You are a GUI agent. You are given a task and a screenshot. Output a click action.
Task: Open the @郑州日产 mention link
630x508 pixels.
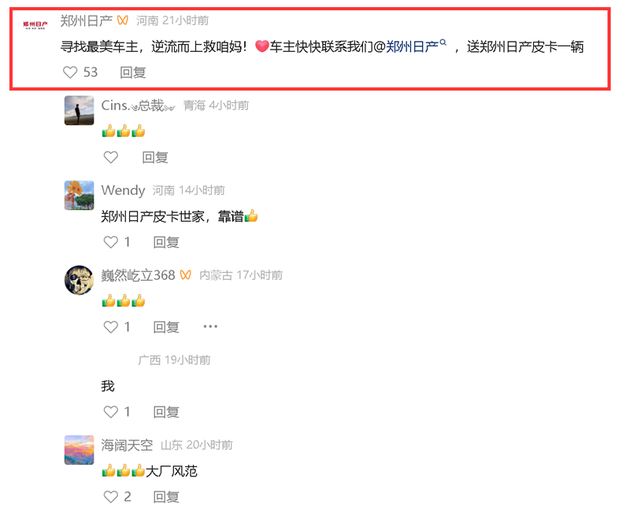(x=411, y=47)
